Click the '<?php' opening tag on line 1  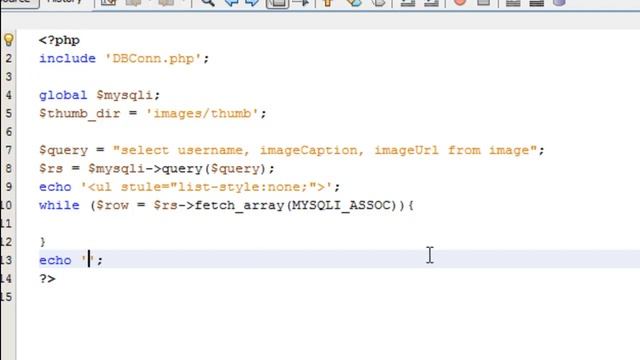[x=59, y=40]
